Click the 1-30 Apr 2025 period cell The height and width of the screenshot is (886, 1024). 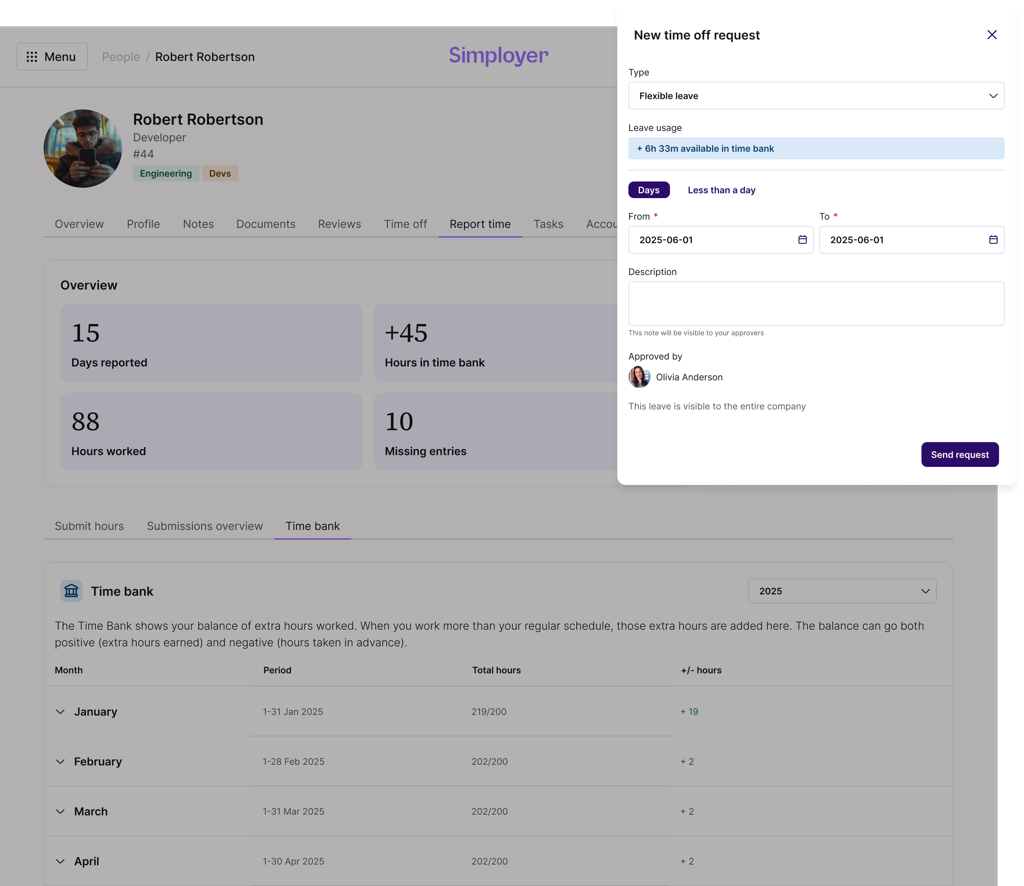pyautogui.click(x=293, y=861)
